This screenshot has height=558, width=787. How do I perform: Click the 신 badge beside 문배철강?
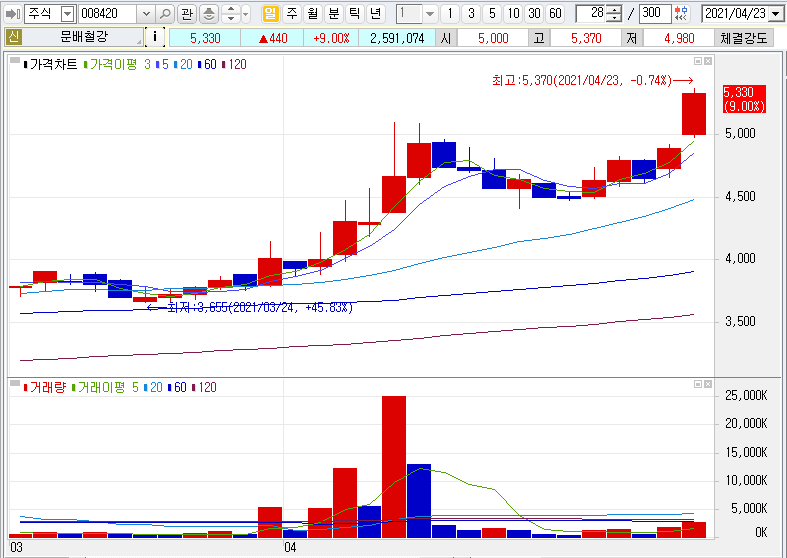(13, 37)
